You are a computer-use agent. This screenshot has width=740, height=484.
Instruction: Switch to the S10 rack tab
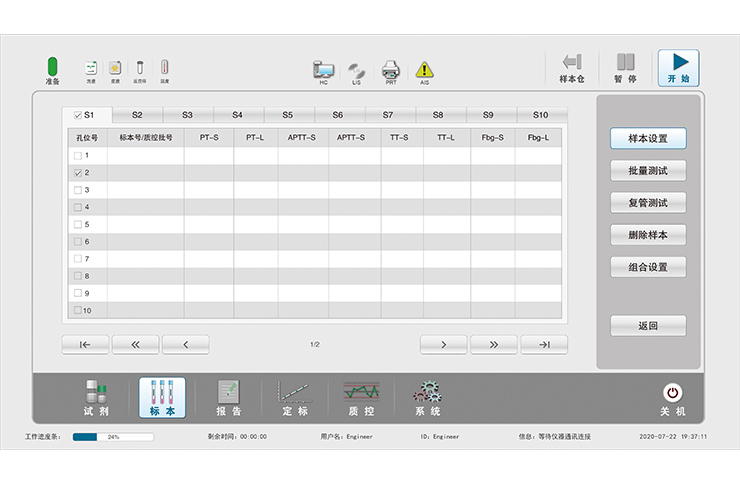tap(540, 115)
